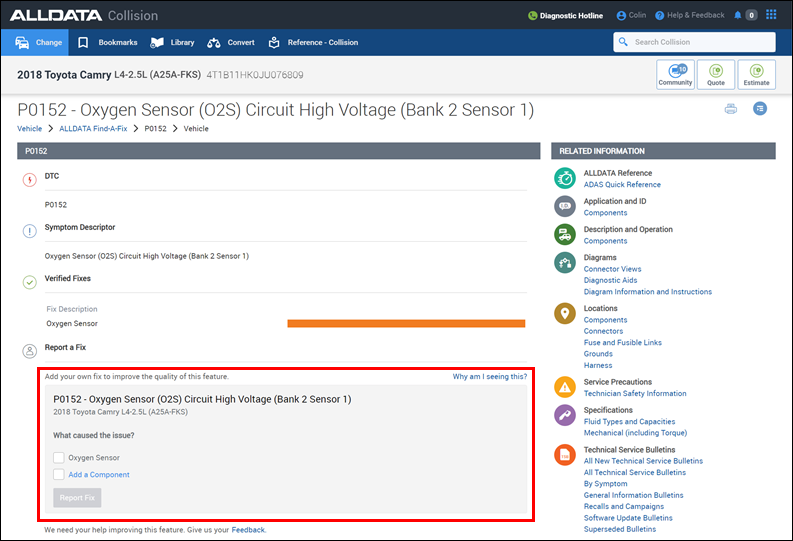793x541 pixels.
Task: Click the Community icon button
Action: click(675, 75)
